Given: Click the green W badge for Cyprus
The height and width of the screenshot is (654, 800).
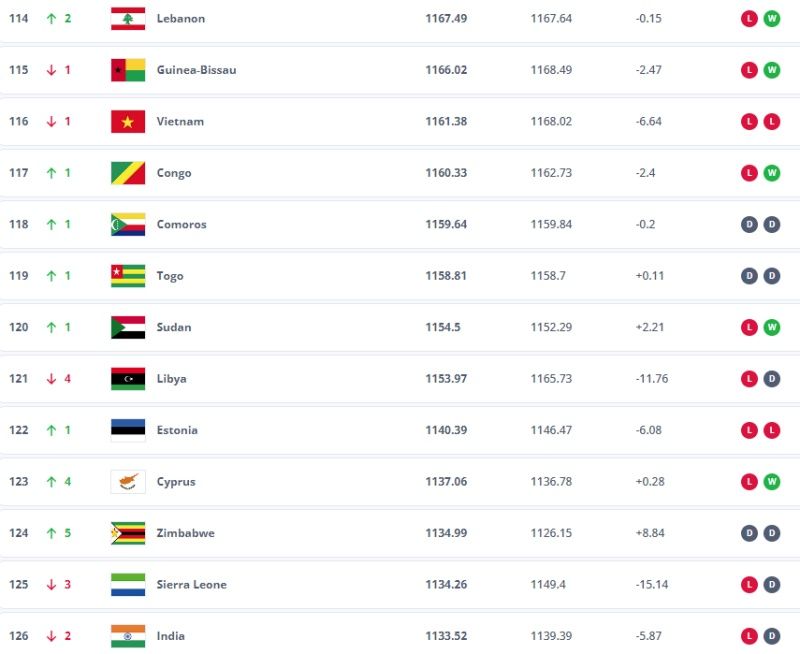Looking at the screenshot, I should (772, 482).
